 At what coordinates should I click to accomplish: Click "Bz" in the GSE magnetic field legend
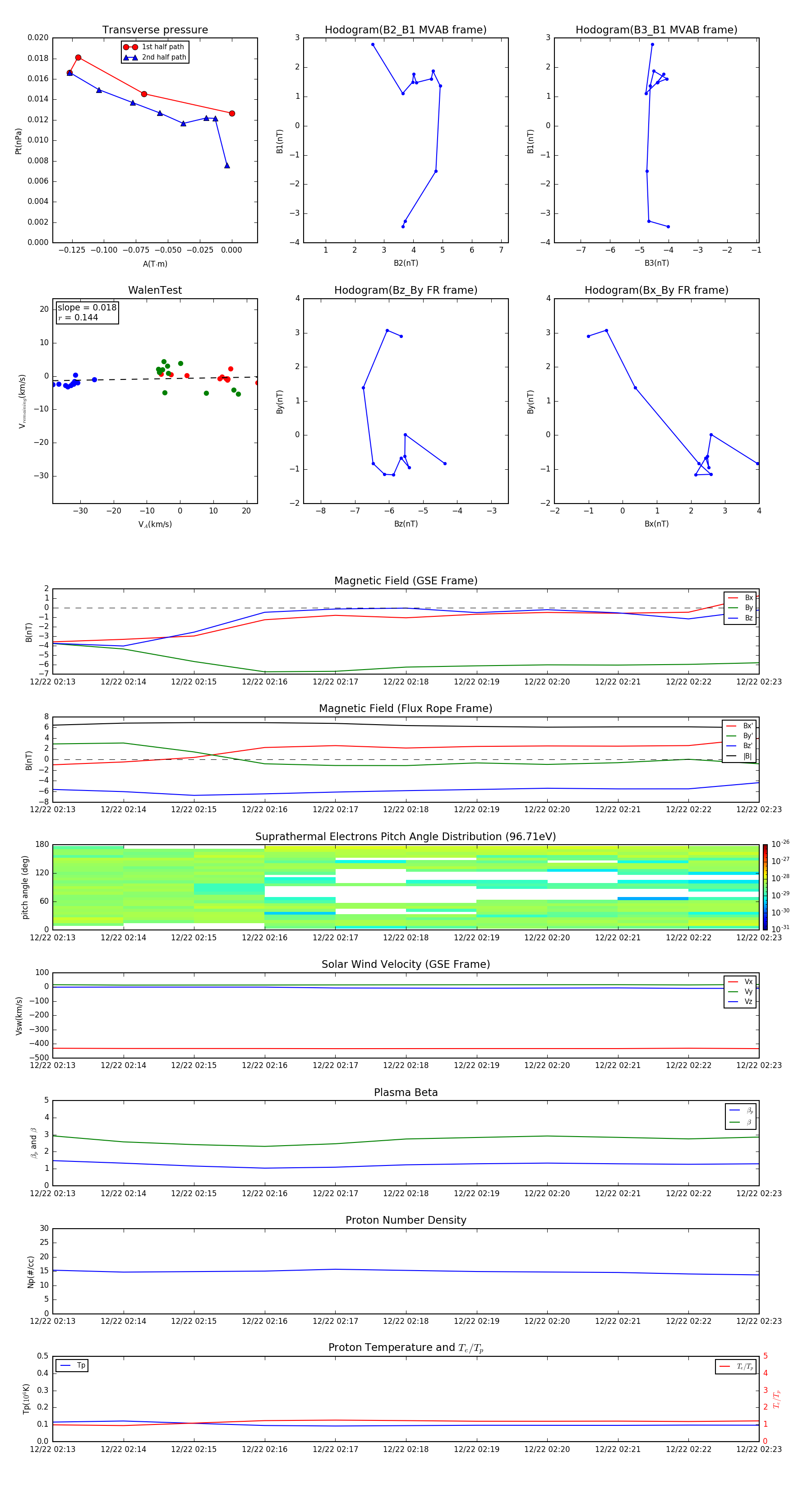pyautogui.click(x=748, y=618)
